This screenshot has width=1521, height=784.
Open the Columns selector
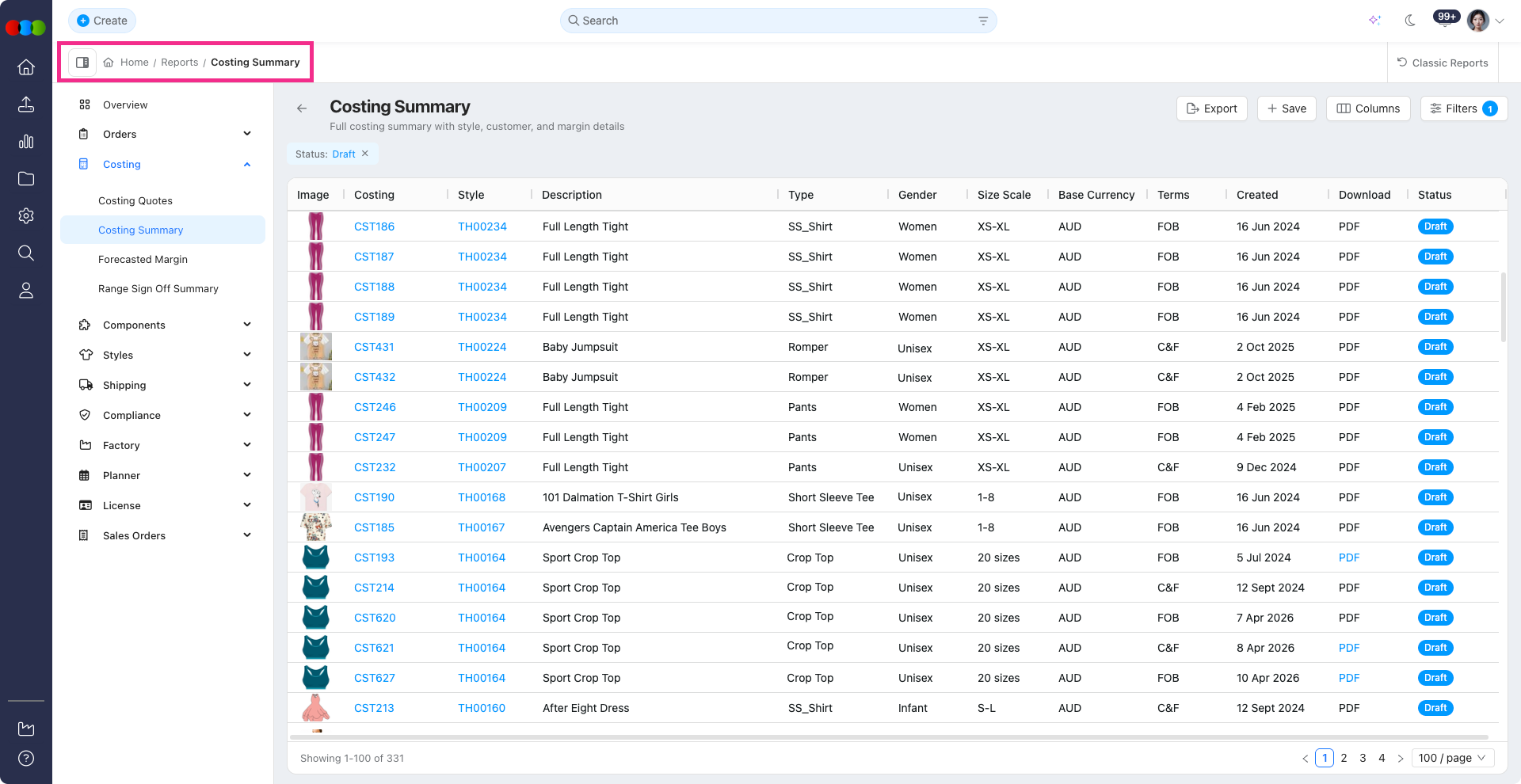pos(1368,108)
